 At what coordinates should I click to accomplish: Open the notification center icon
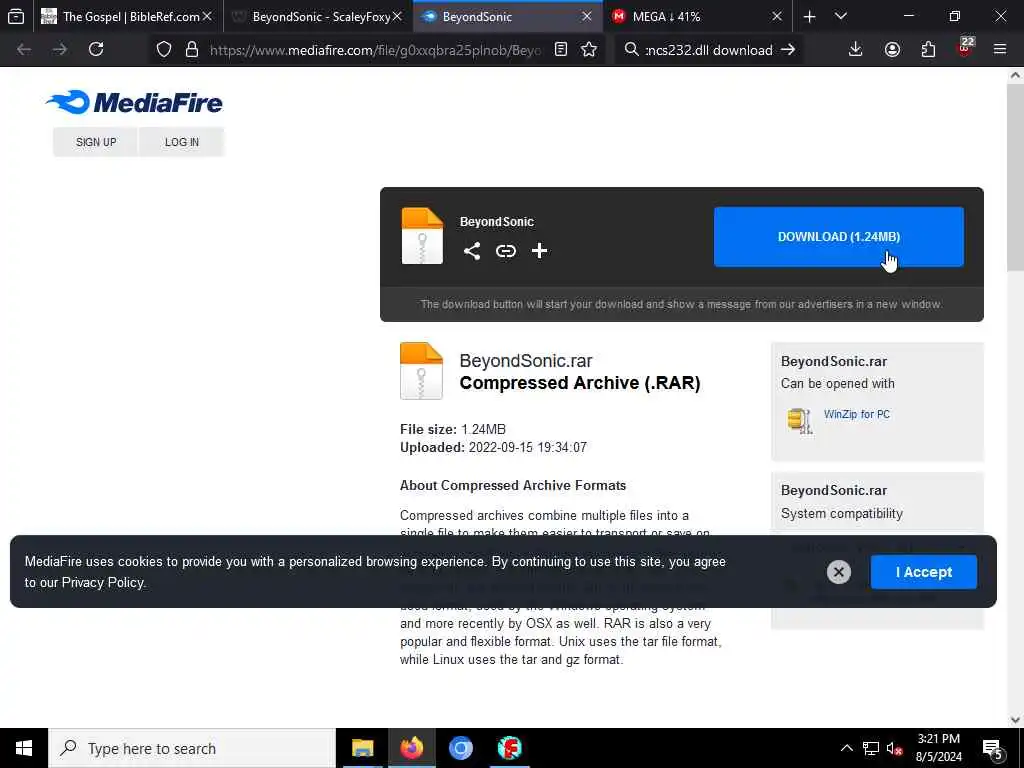point(993,748)
